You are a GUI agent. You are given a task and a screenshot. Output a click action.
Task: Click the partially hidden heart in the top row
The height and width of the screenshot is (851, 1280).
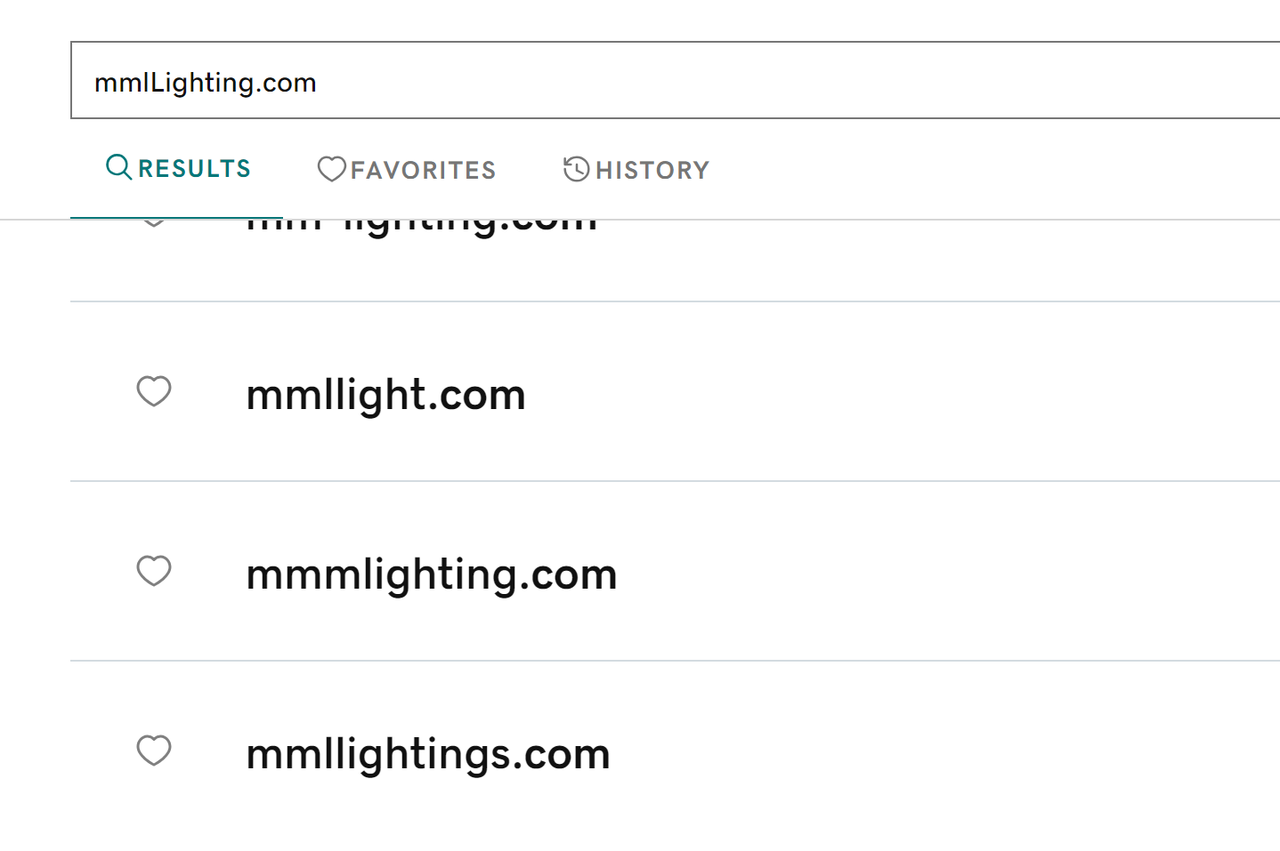153,223
